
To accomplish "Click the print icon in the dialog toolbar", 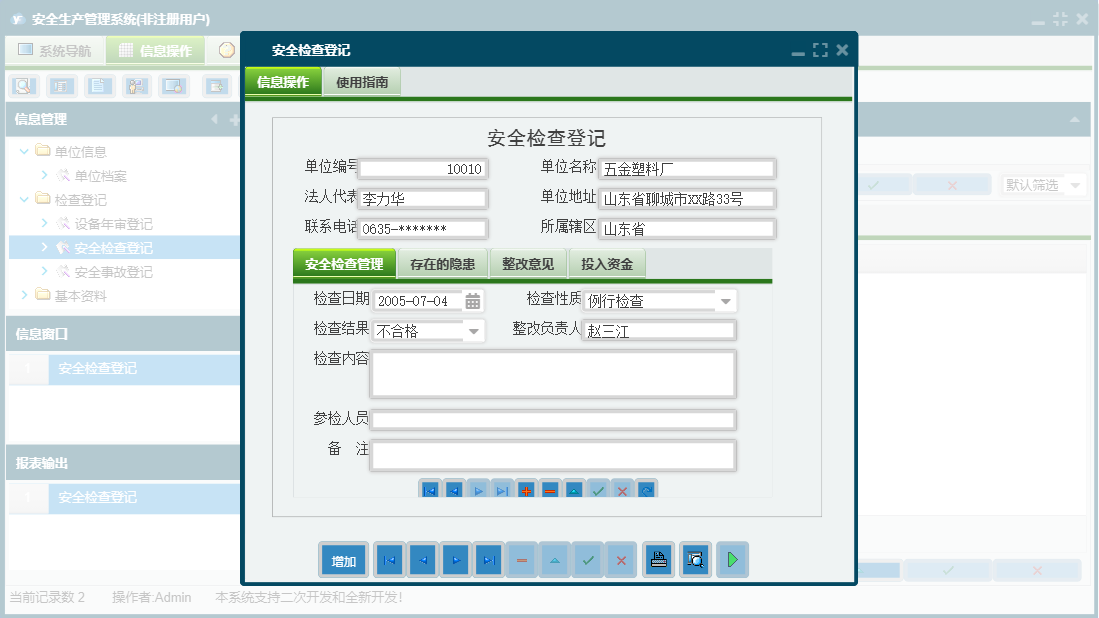I will [658, 559].
